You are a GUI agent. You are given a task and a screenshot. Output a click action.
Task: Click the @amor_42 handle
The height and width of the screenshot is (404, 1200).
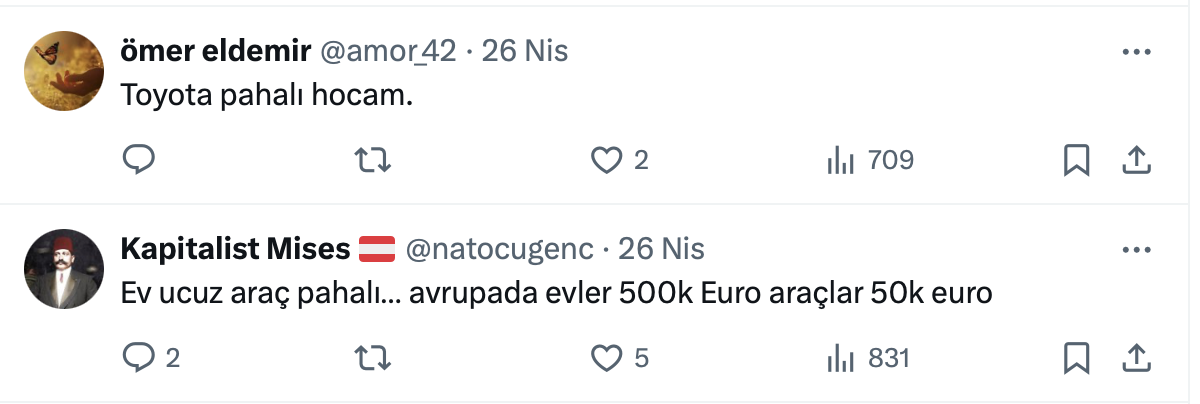pyautogui.click(x=387, y=51)
